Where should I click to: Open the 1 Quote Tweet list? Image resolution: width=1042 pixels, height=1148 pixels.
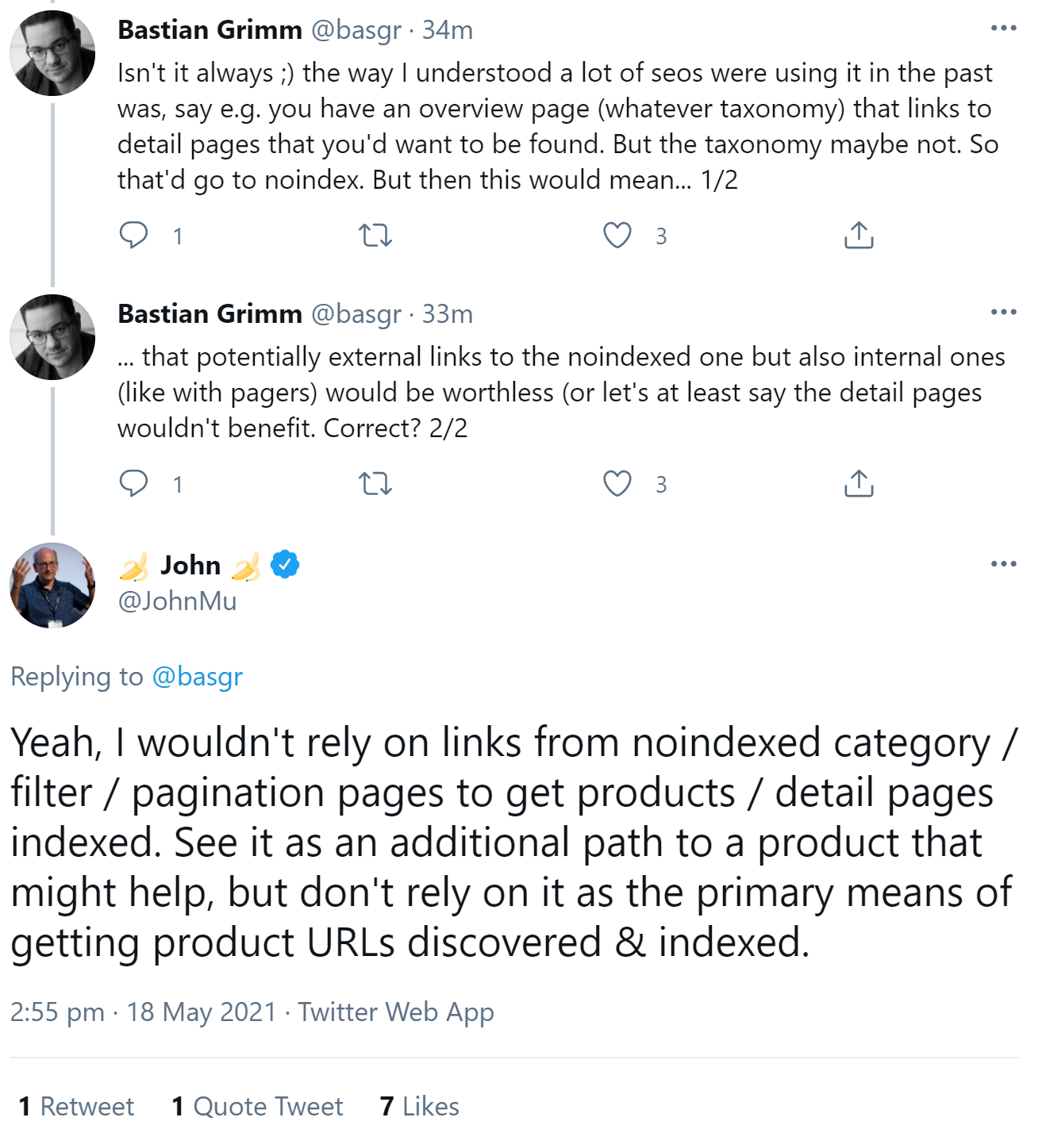(x=256, y=1106)
